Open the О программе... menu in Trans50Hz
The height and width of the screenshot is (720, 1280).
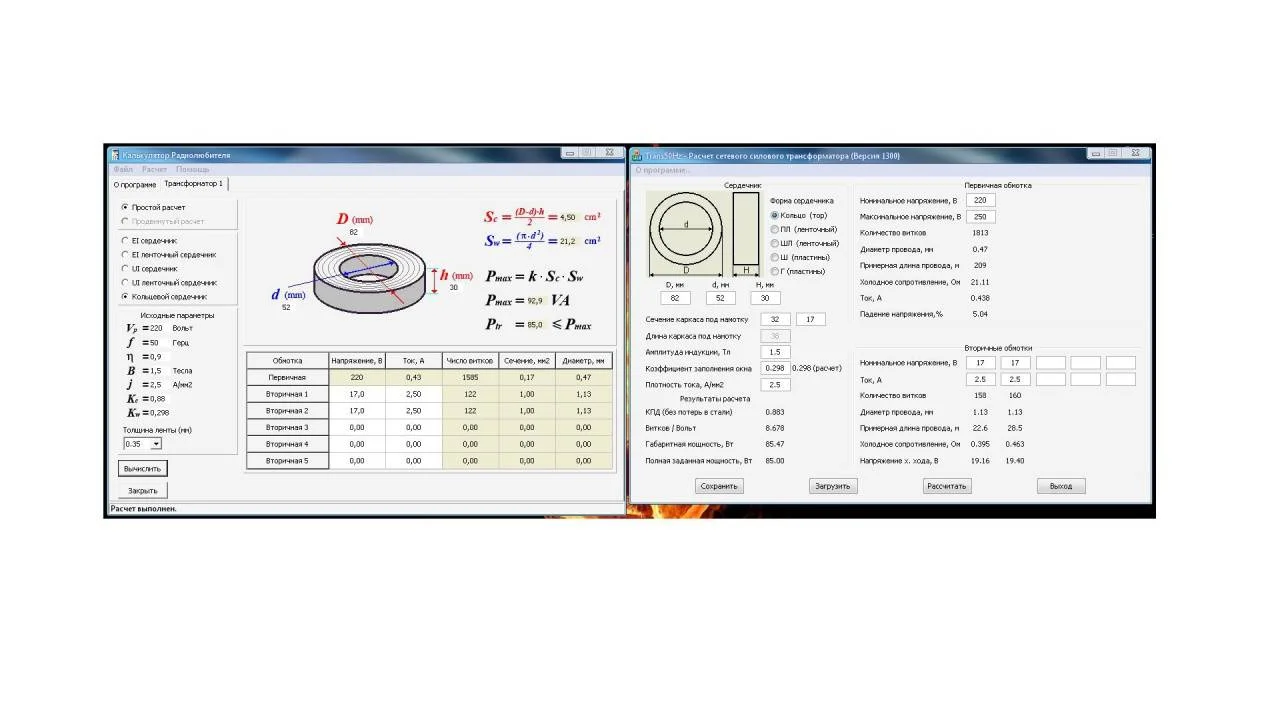point(662,170)
